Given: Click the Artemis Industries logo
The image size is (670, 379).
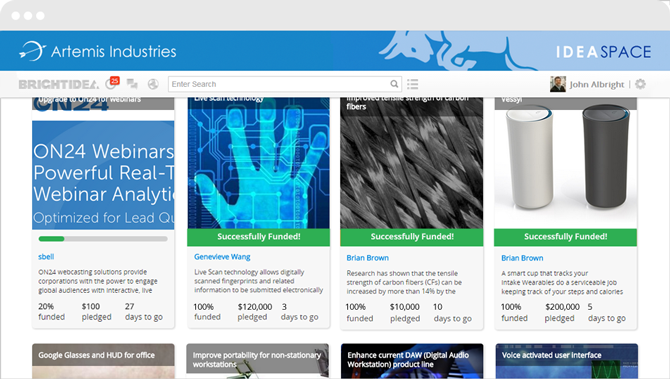Looking at the screenshot, I should (98, 51).
